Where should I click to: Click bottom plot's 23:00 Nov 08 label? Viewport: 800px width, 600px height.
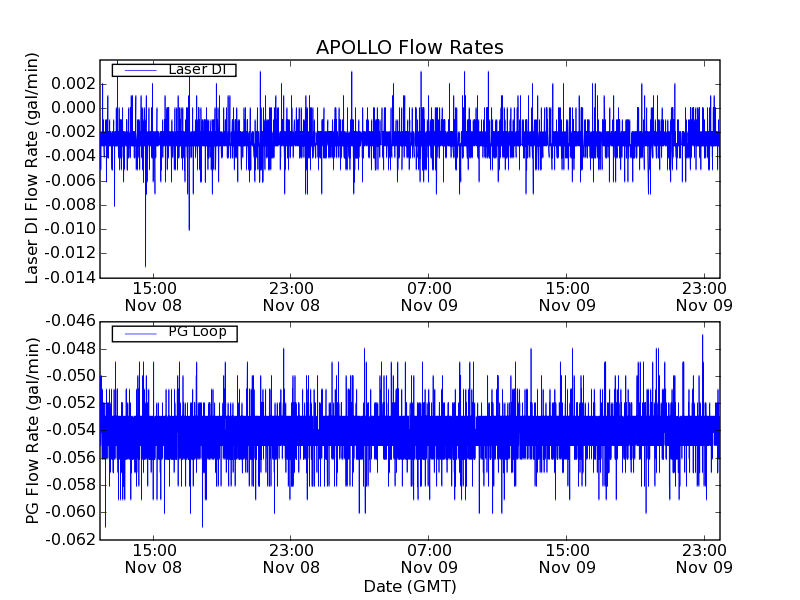click(x=291, y=559)
